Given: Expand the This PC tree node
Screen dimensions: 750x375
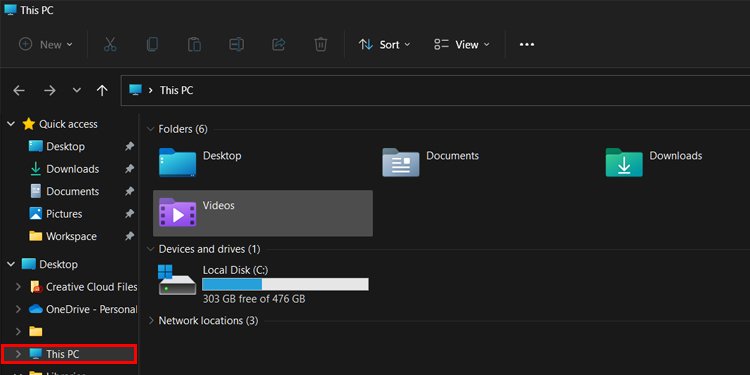Looking at the screenshot, I should [18, 354].
